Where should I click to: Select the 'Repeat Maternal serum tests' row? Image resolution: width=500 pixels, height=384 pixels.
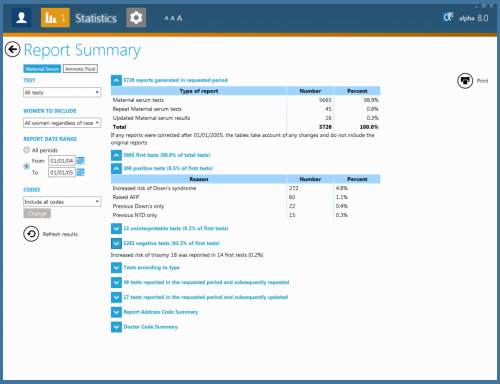click(x=246, y=109)
